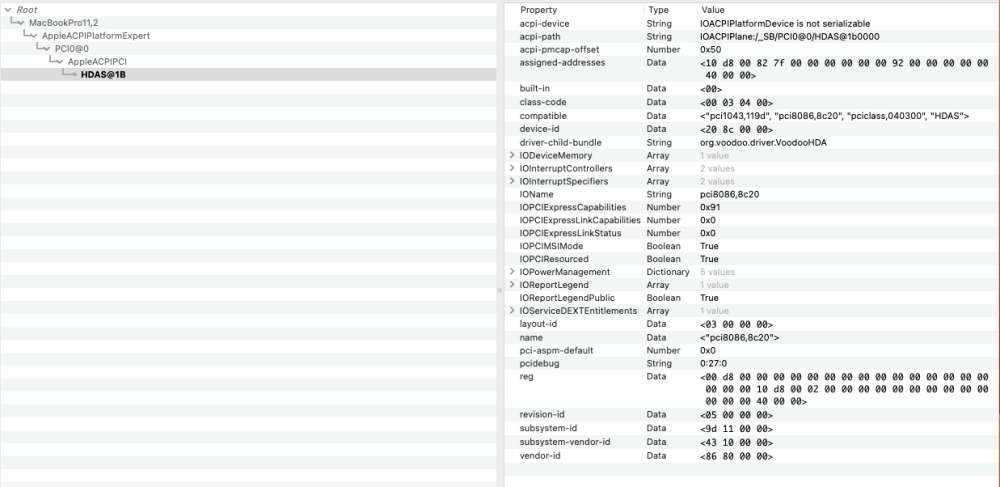The height and width of the screenshot is (487, 1000).
Task: Click the name value <"pci8086,8c20">
Action: click(x=740, y=338)
